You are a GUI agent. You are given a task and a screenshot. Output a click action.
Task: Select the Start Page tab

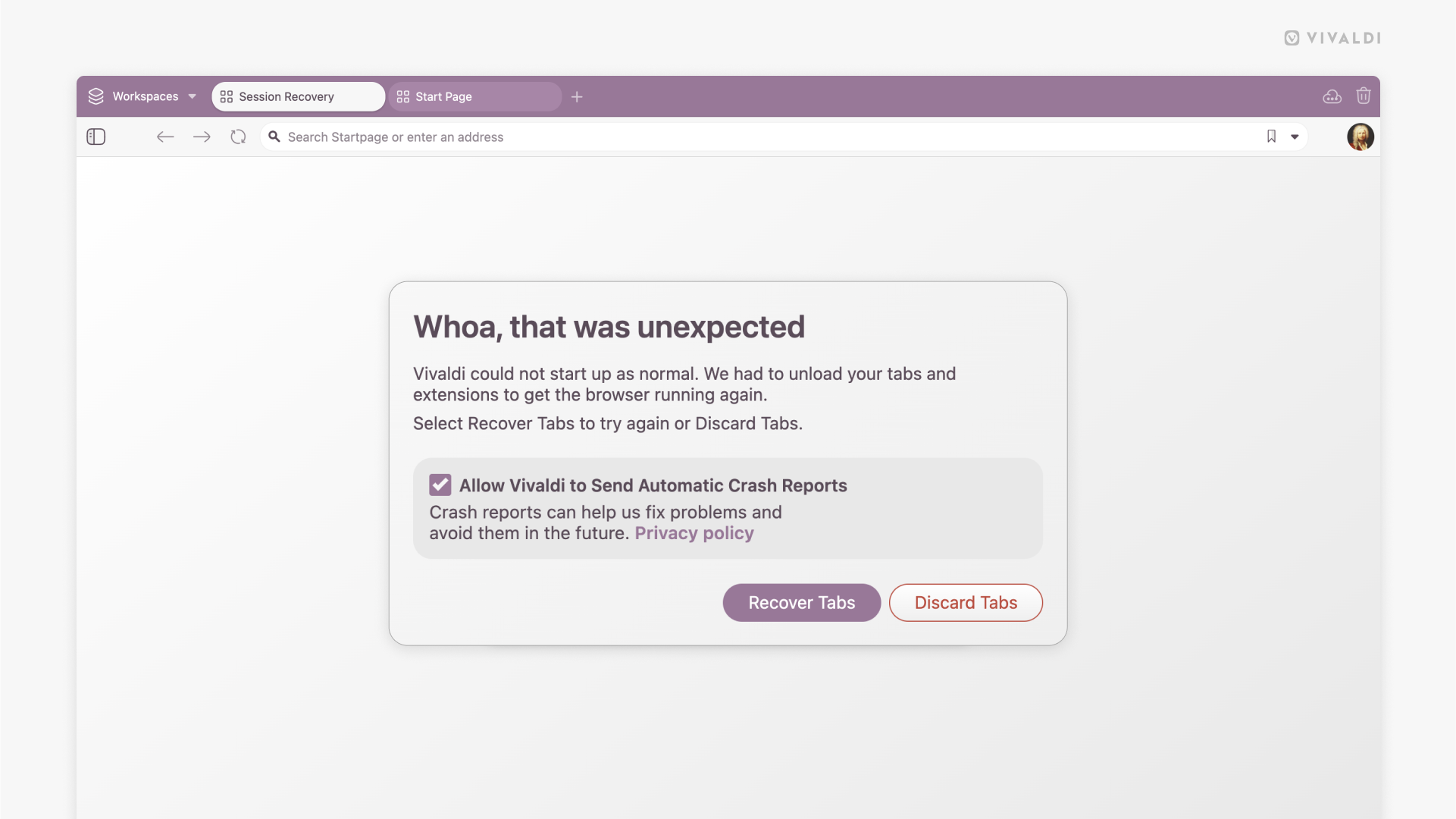(x=476, y=96)
